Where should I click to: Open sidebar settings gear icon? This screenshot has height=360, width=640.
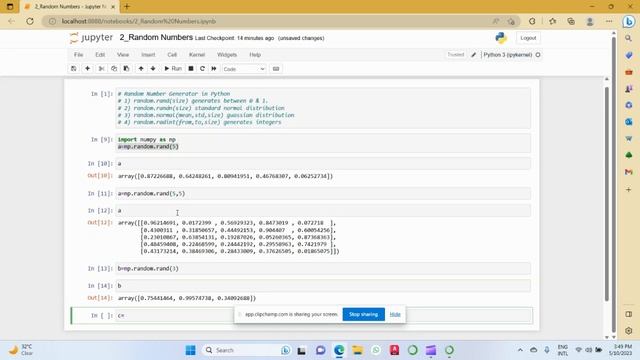(629, 331)
